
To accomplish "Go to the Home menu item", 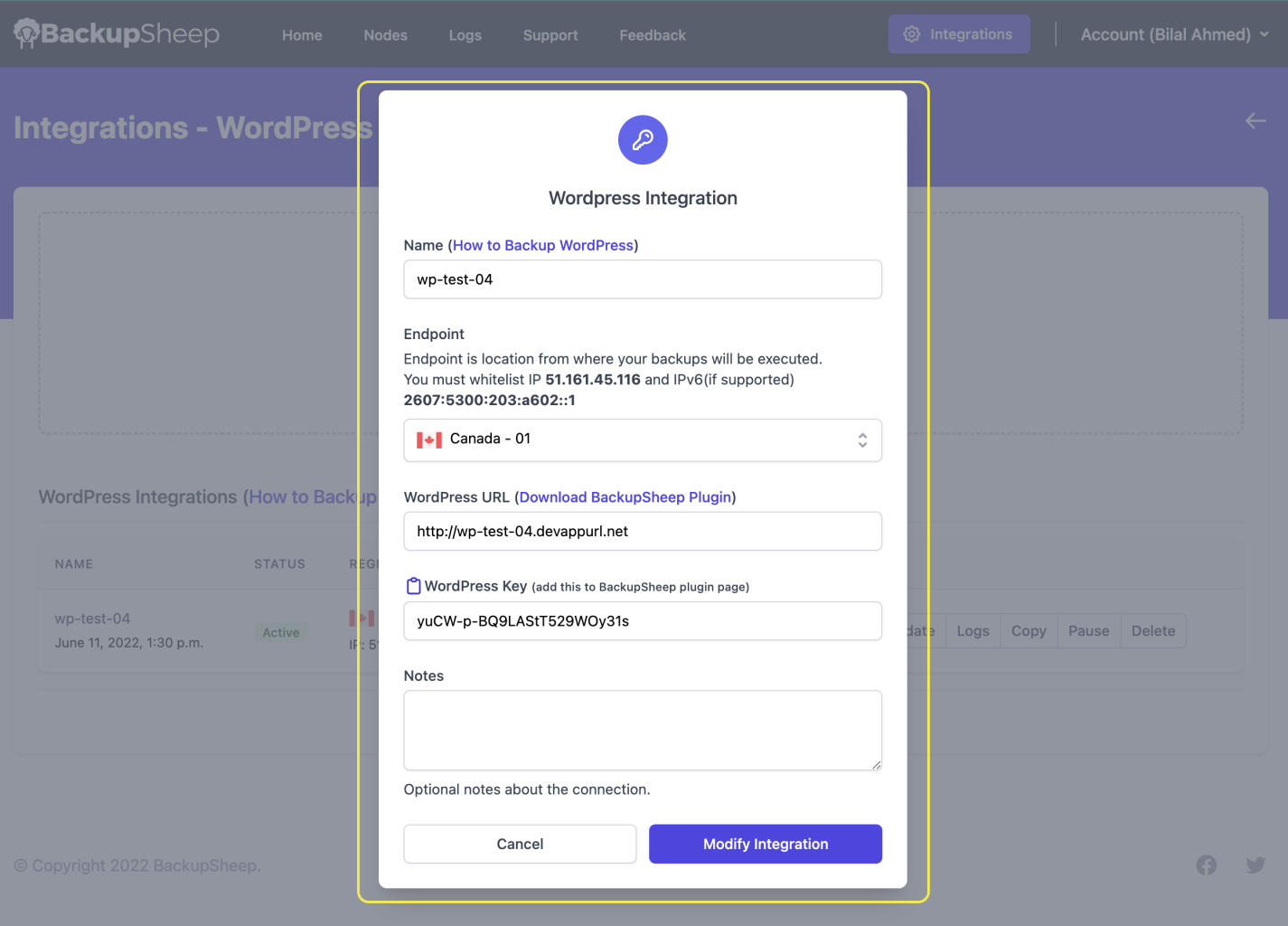I will (x=302, y=35).
